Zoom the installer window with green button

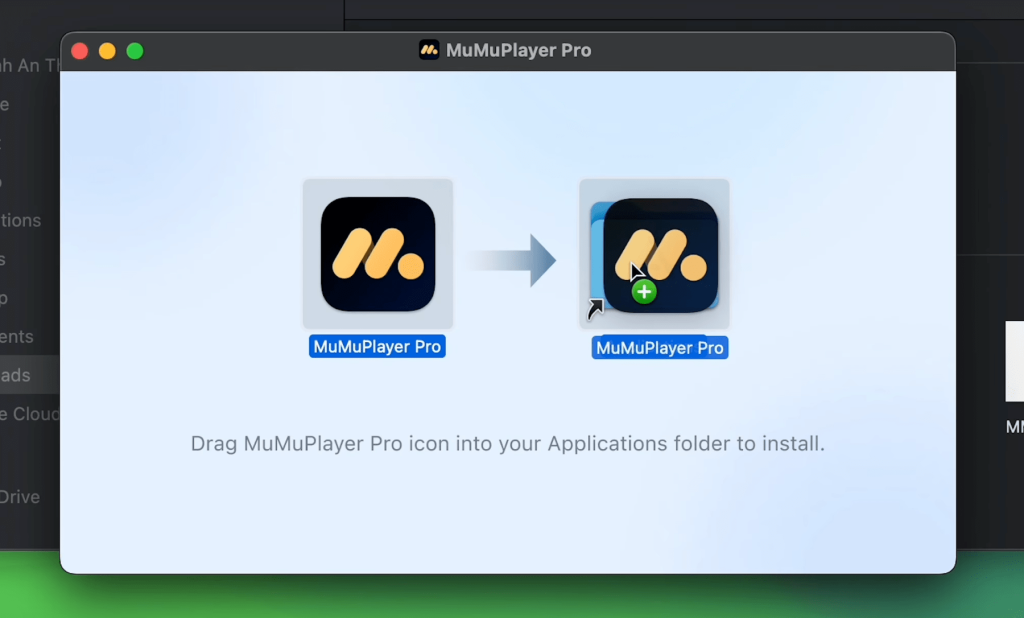(x=134, y=51)
